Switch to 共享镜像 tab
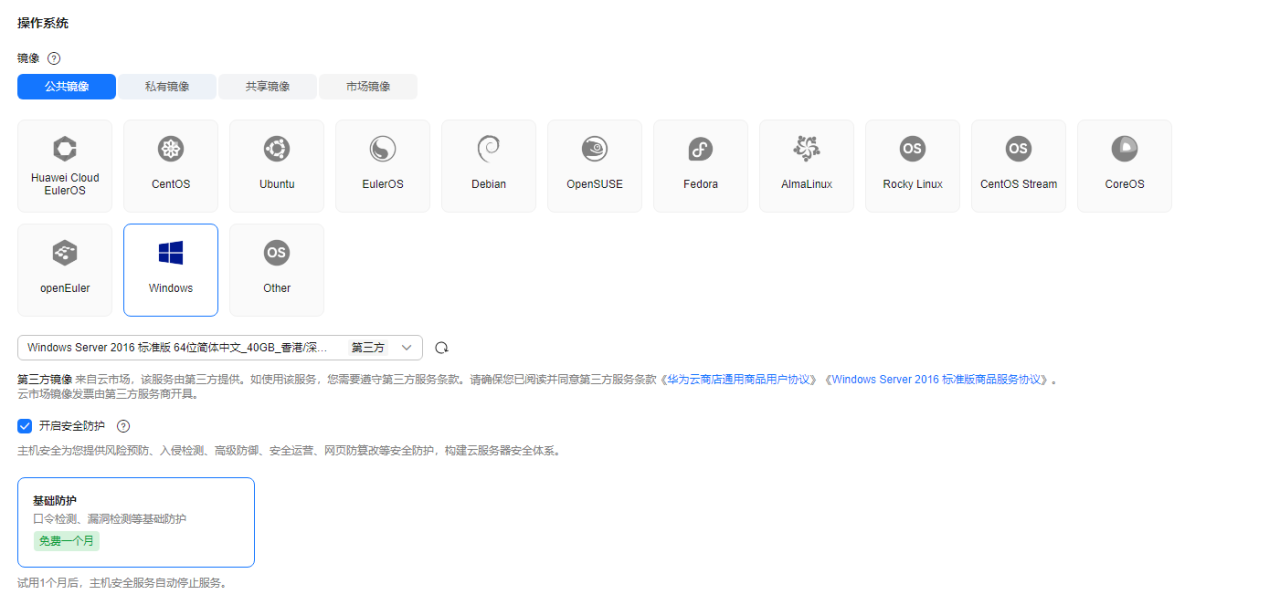The image size is (1280, 605). tap(268, 87)
